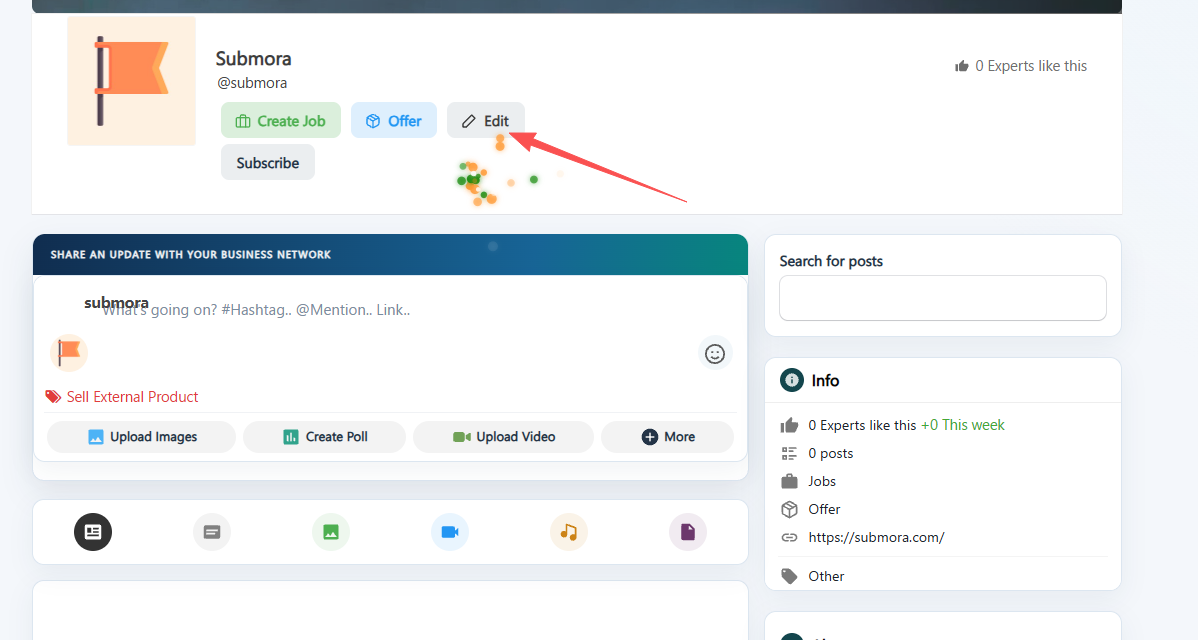Filter posts by text using the gray icon
Viewport: 1198px width, 640px height.
click(x=212, y=532)
